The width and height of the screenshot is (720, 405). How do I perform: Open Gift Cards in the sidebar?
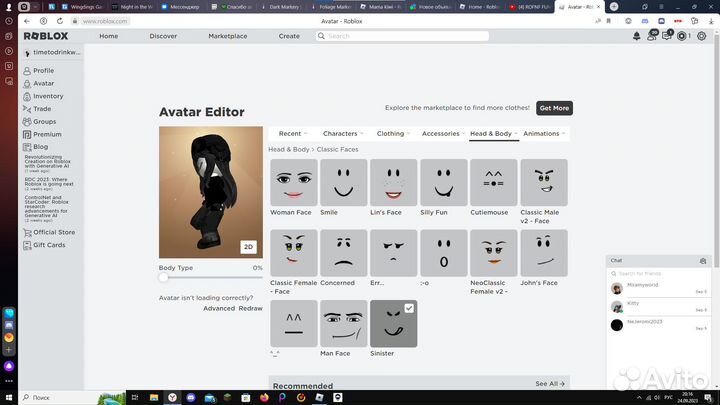coord(48,245)
